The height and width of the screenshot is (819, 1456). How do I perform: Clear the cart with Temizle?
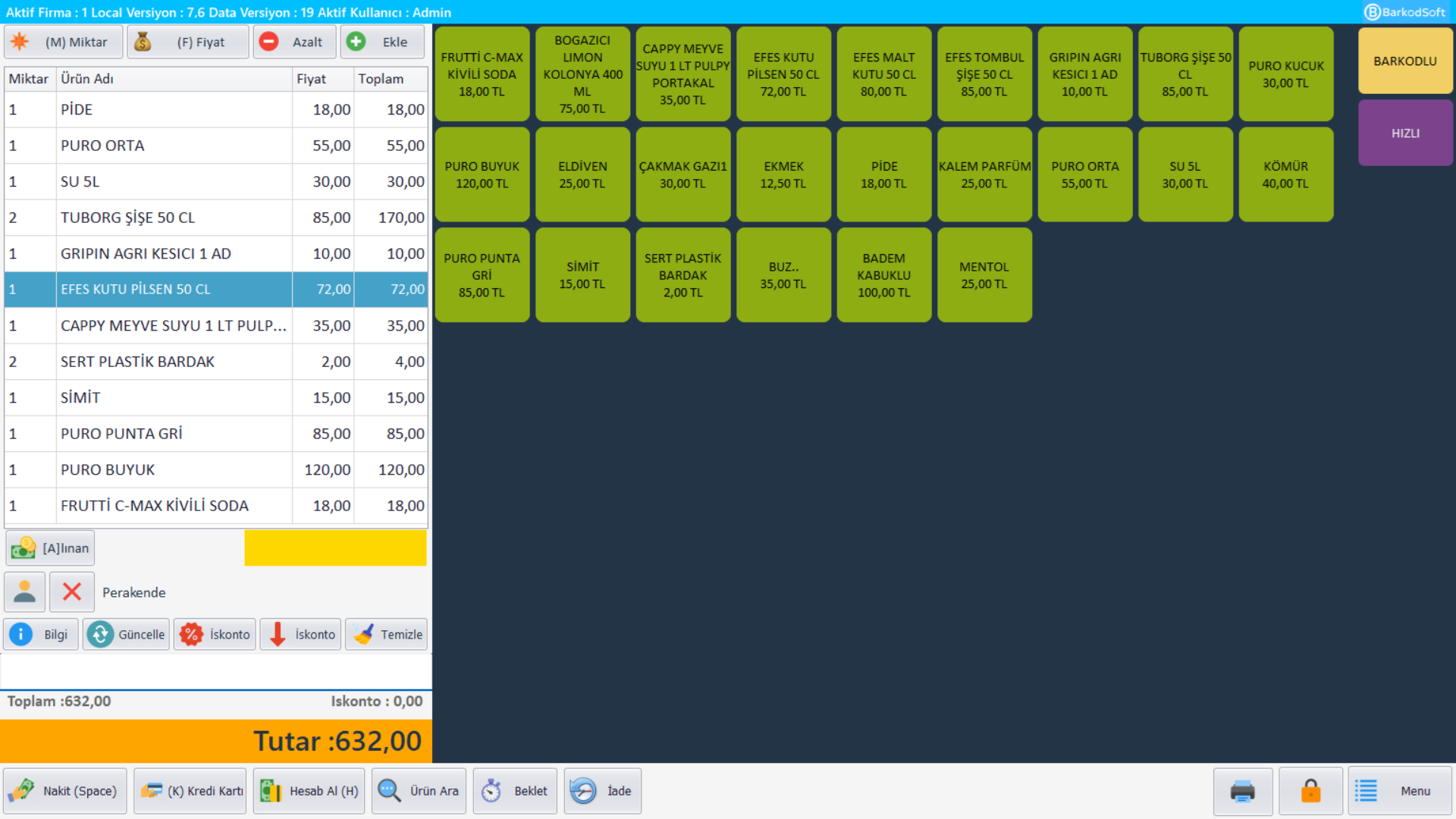pyautogui.click(x=387, y=634)
